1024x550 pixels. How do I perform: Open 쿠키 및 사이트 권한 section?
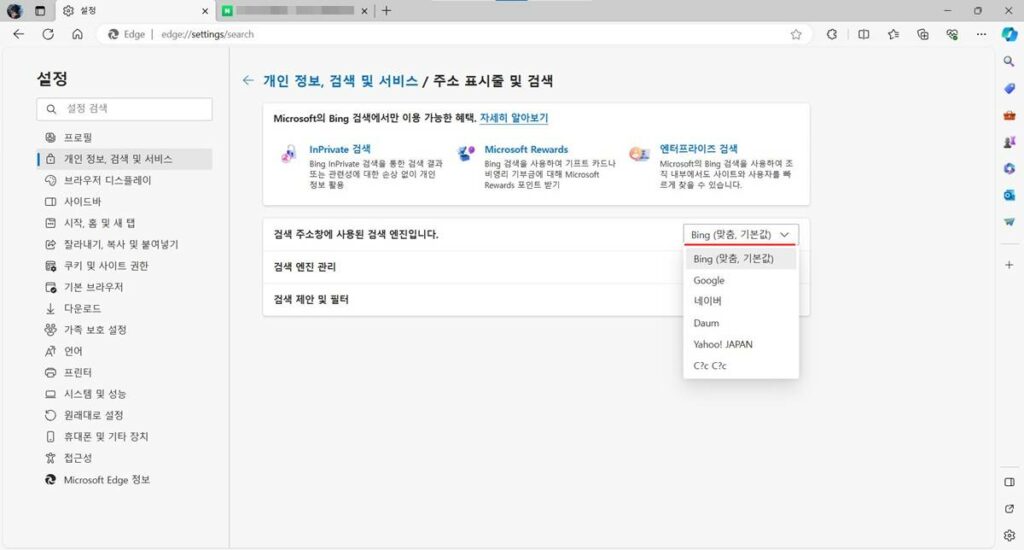(125, 266)
